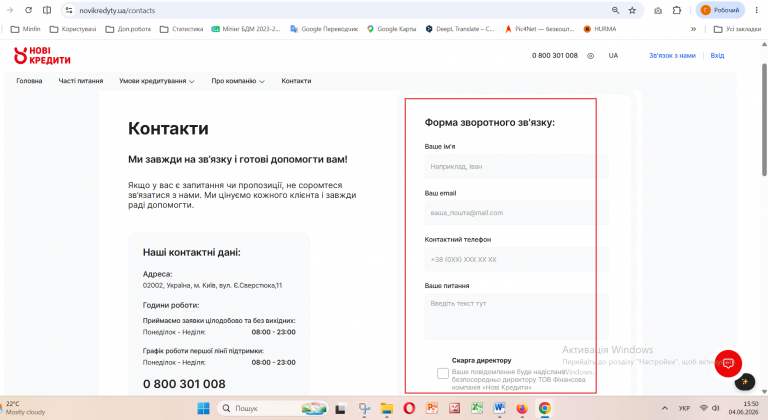Click the dark sparkle assistant icon
Image resolution: width=768 pixels, height=420 pixels.
pos(744,382)
